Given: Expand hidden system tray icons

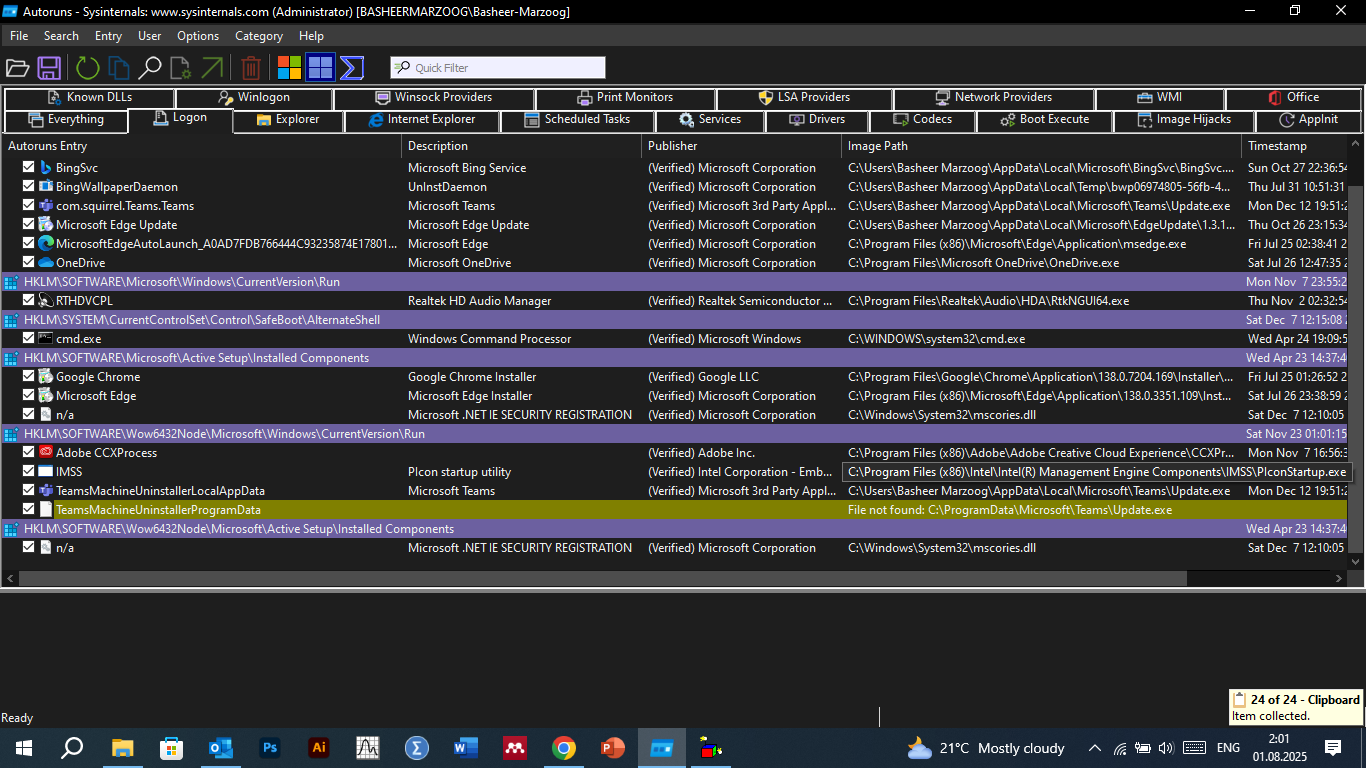Looking at the screenshot, I should (x=1095, y=747).
